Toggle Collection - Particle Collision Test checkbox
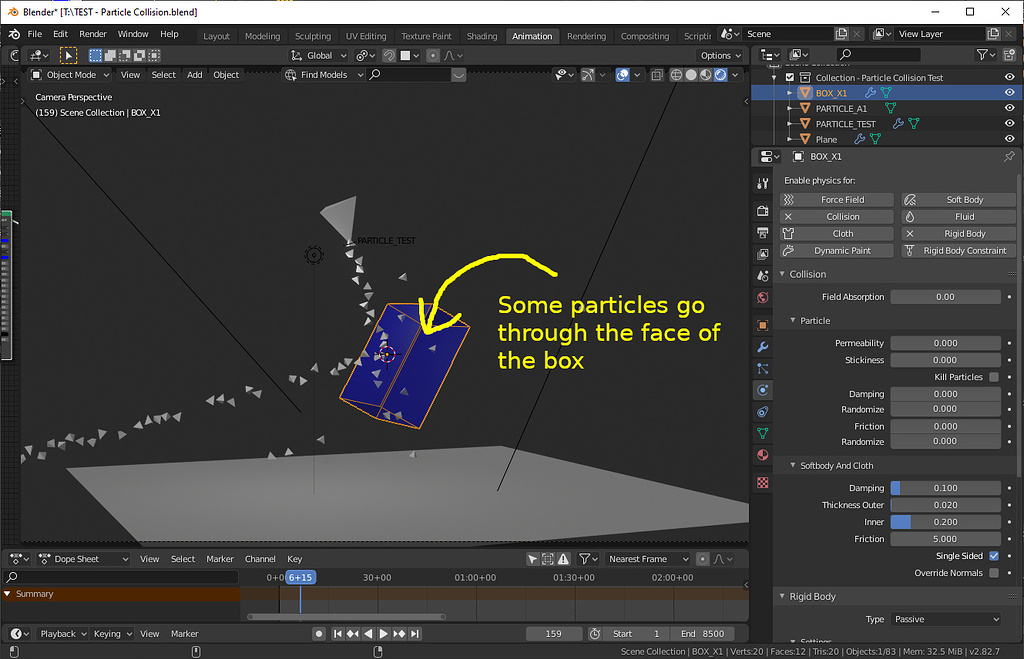The width and height of the screenshot is (1024, 659). pyautogui.click(x=790, y=77)
